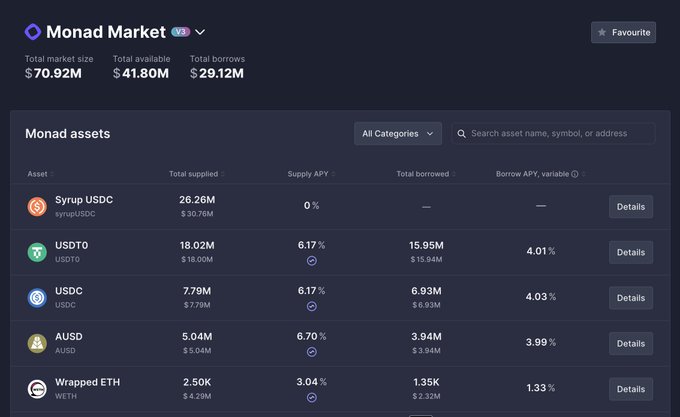The height and width of the screenshot is (417, 680).
Task: Click incentives icon under AUSD supply APY
Action: (312, 352)
